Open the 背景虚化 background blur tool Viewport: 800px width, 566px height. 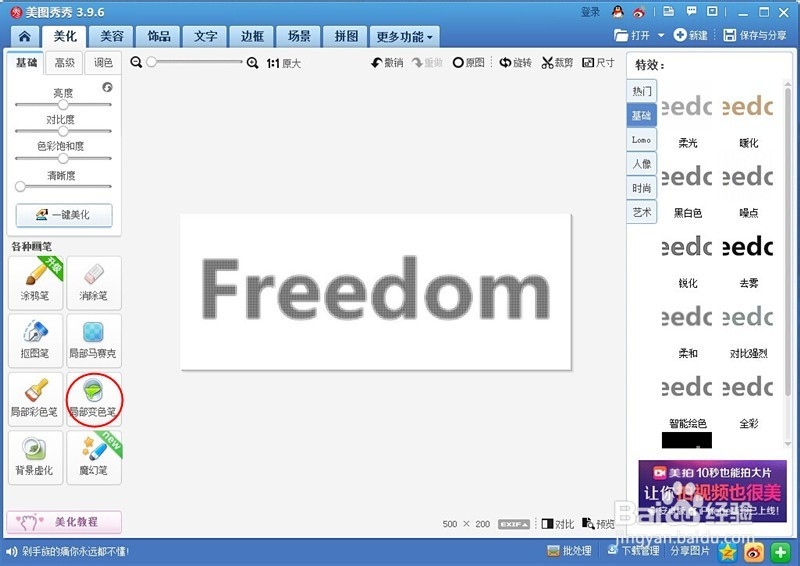point(35,457)
